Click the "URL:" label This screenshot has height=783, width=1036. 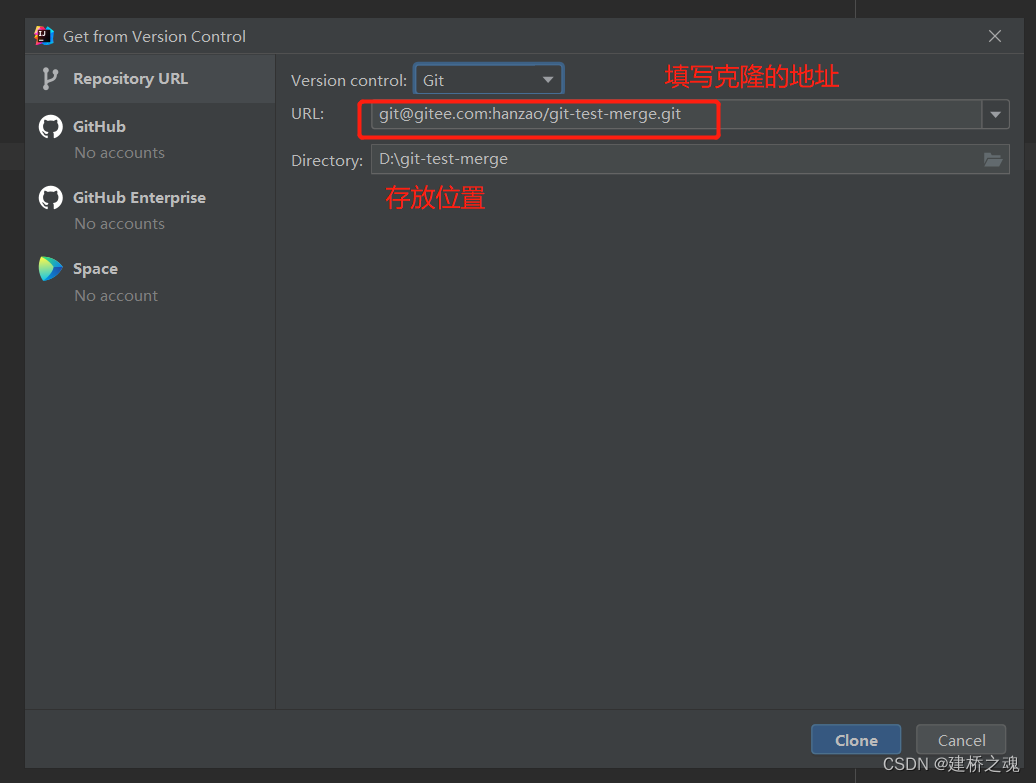click(308, 114)
